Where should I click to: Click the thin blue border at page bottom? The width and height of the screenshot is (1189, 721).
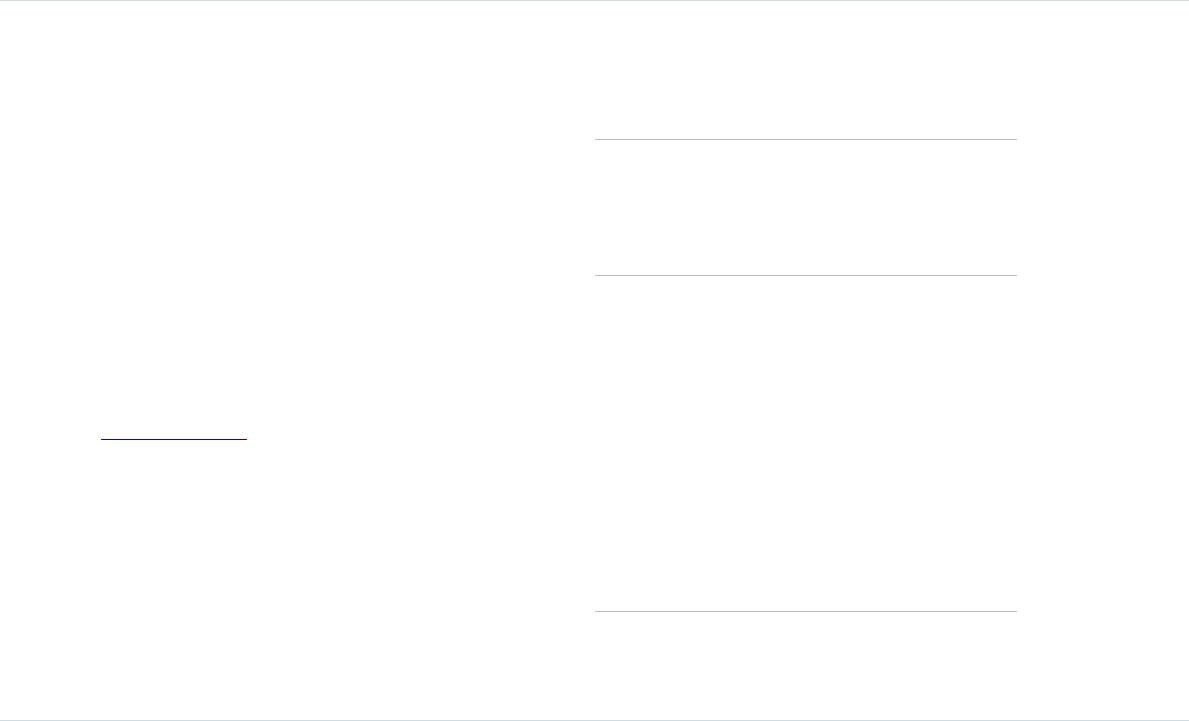tap(594, 719)
